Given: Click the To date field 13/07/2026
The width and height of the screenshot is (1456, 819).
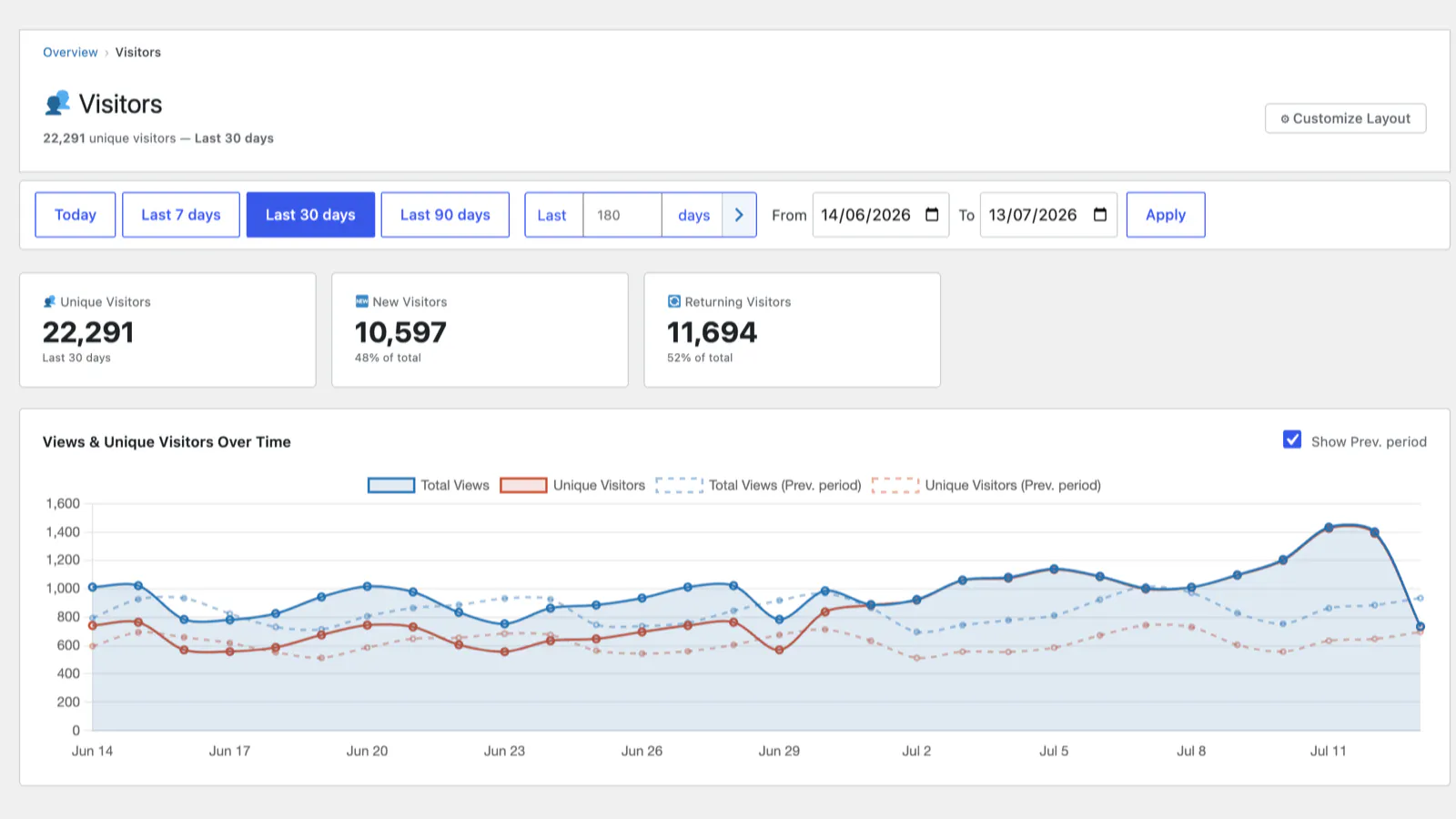Looking at the screenshot, I should [1048, 215].
